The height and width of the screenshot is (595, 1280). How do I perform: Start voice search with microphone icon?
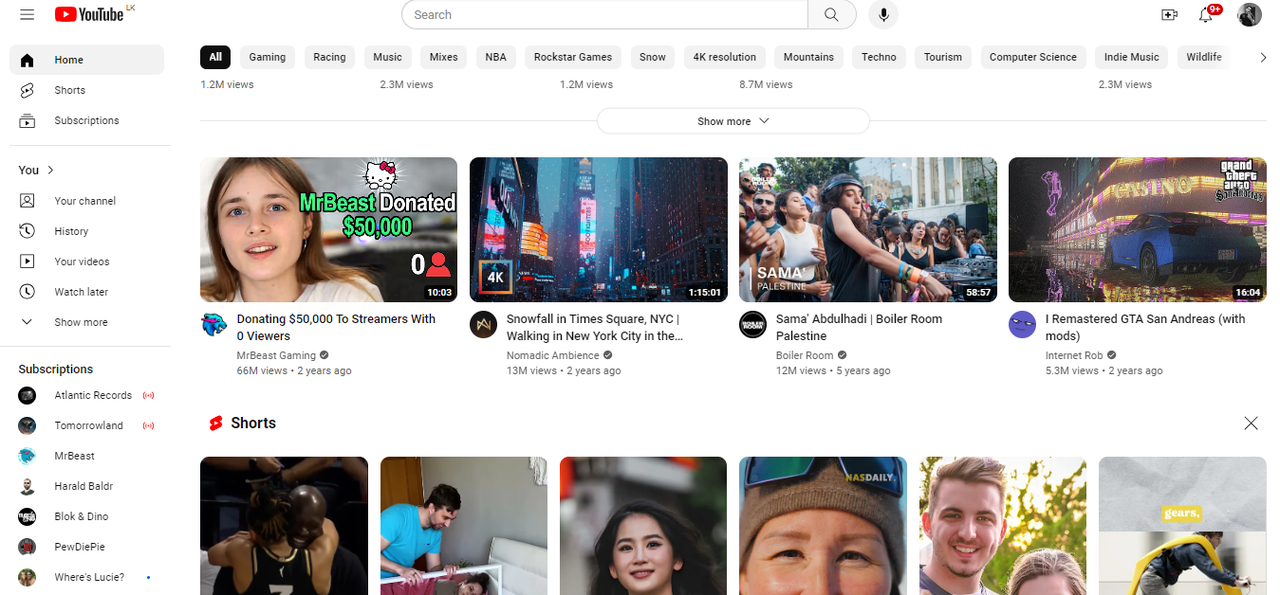pyautogui.click(x=883, y=15)
